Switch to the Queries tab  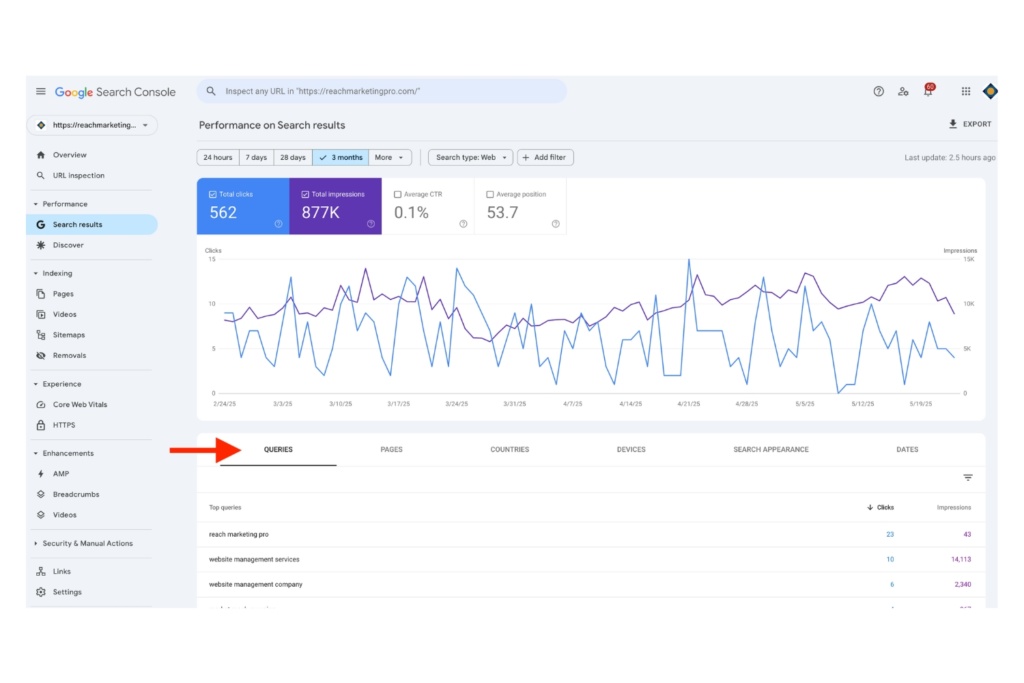click(278, 449)
